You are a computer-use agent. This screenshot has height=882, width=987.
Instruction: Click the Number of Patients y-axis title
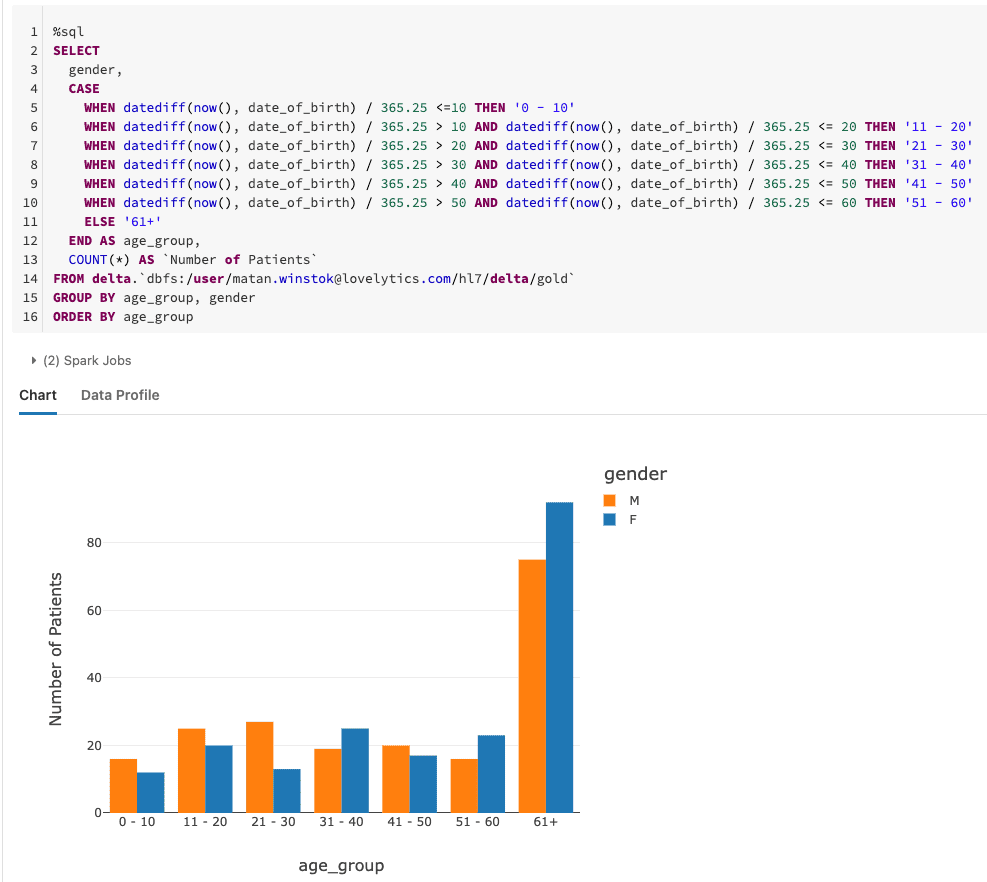[x=56, y=649]
